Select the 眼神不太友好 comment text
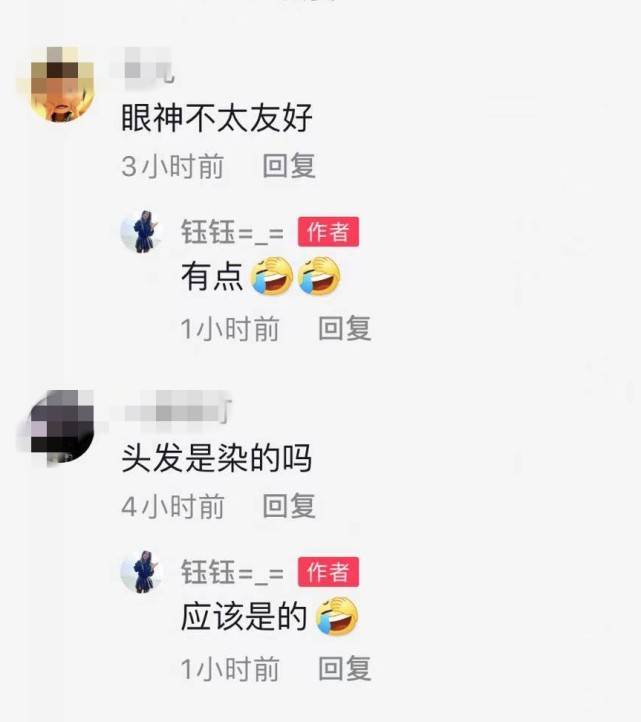The height and width of the screenshot is (722, 641). coord(217,118)
